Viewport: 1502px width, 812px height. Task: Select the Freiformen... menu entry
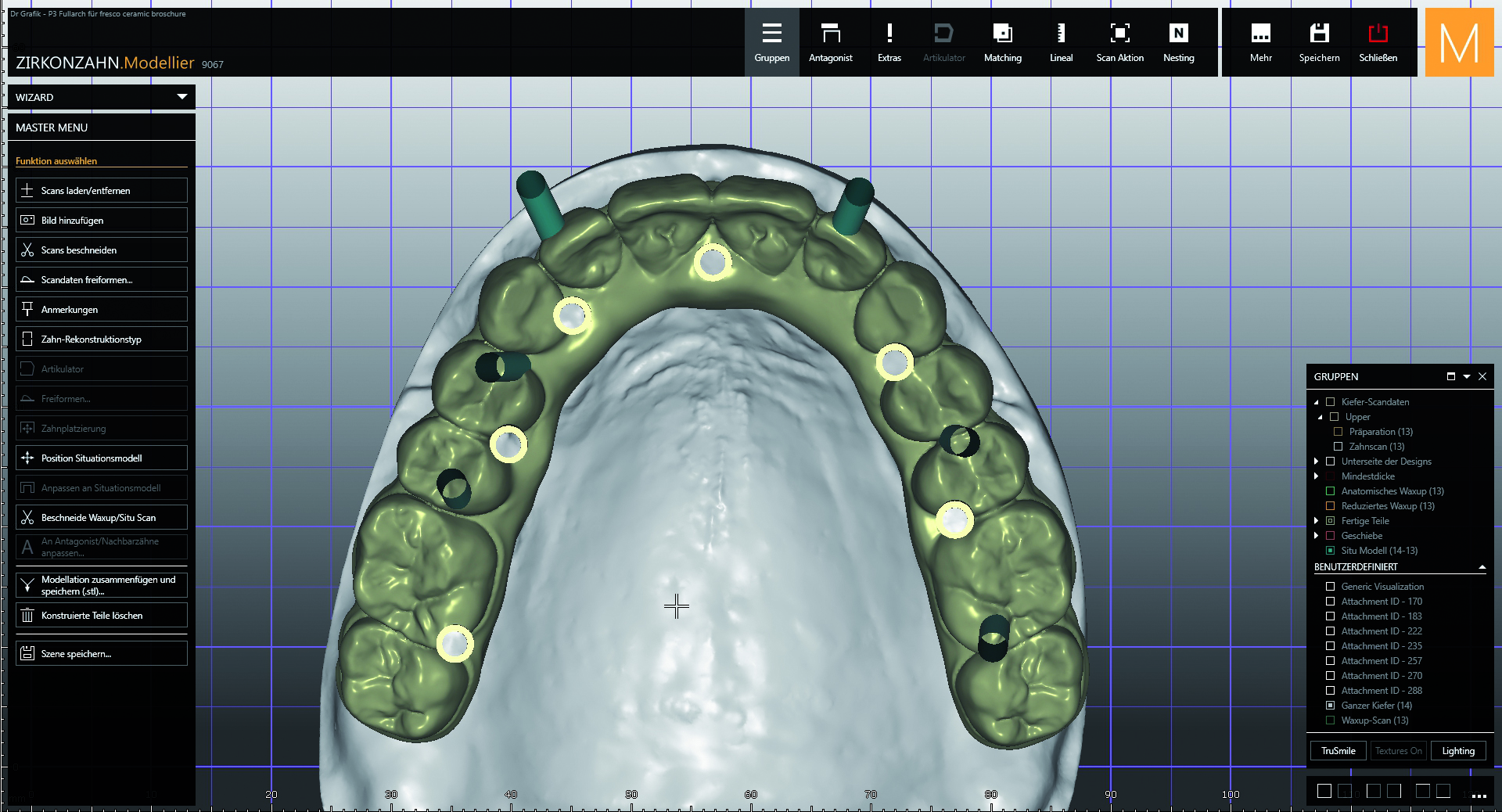(x=102, y=398)
